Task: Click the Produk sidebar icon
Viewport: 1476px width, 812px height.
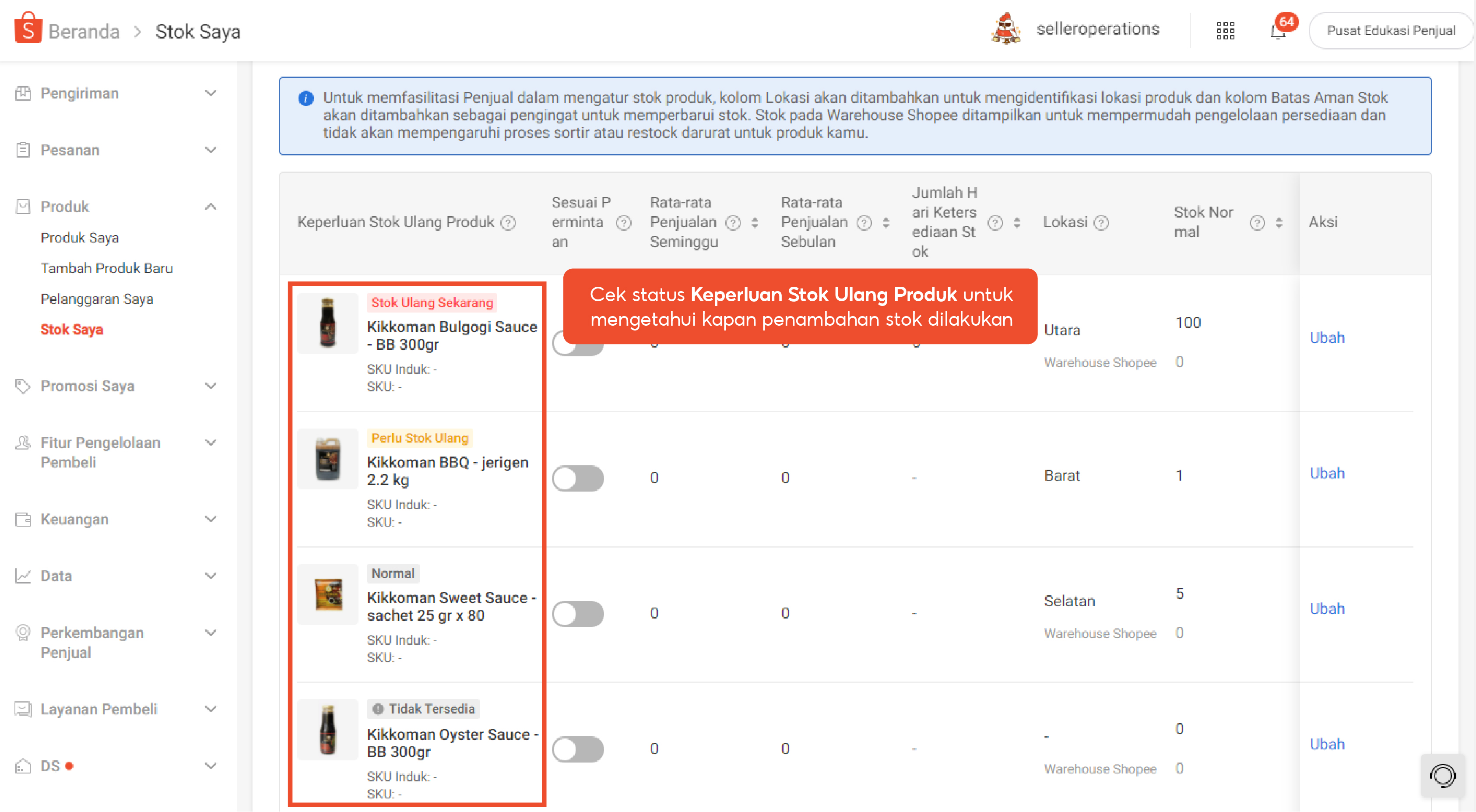Action: pyautogui.click(x=23, y=206)
